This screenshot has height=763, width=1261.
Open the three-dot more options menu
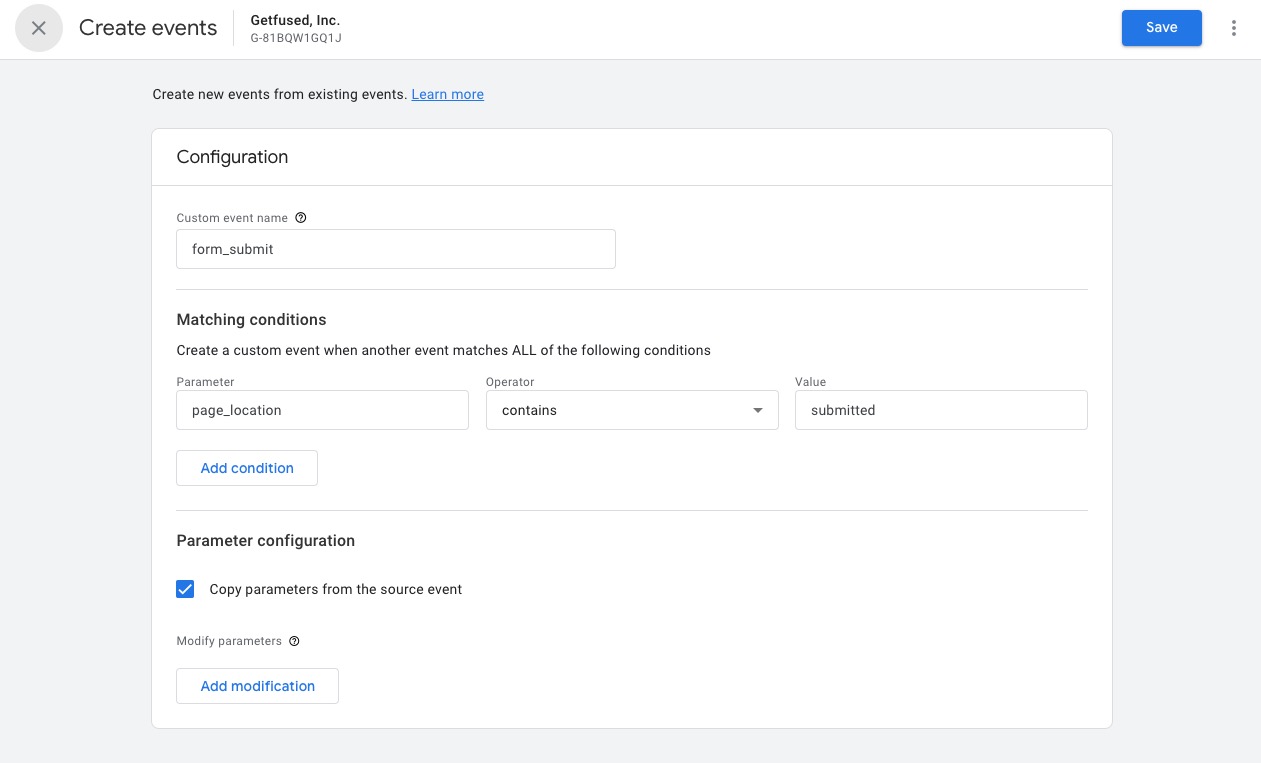tap(1234, 28)
